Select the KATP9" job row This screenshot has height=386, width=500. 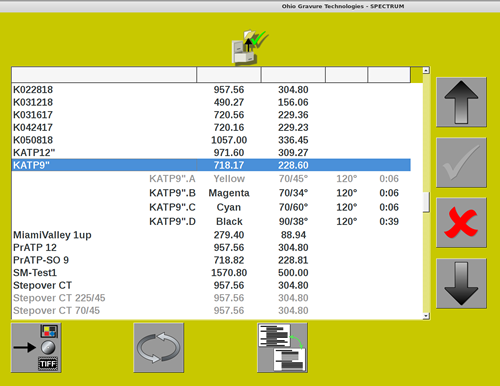pos(211,165)
